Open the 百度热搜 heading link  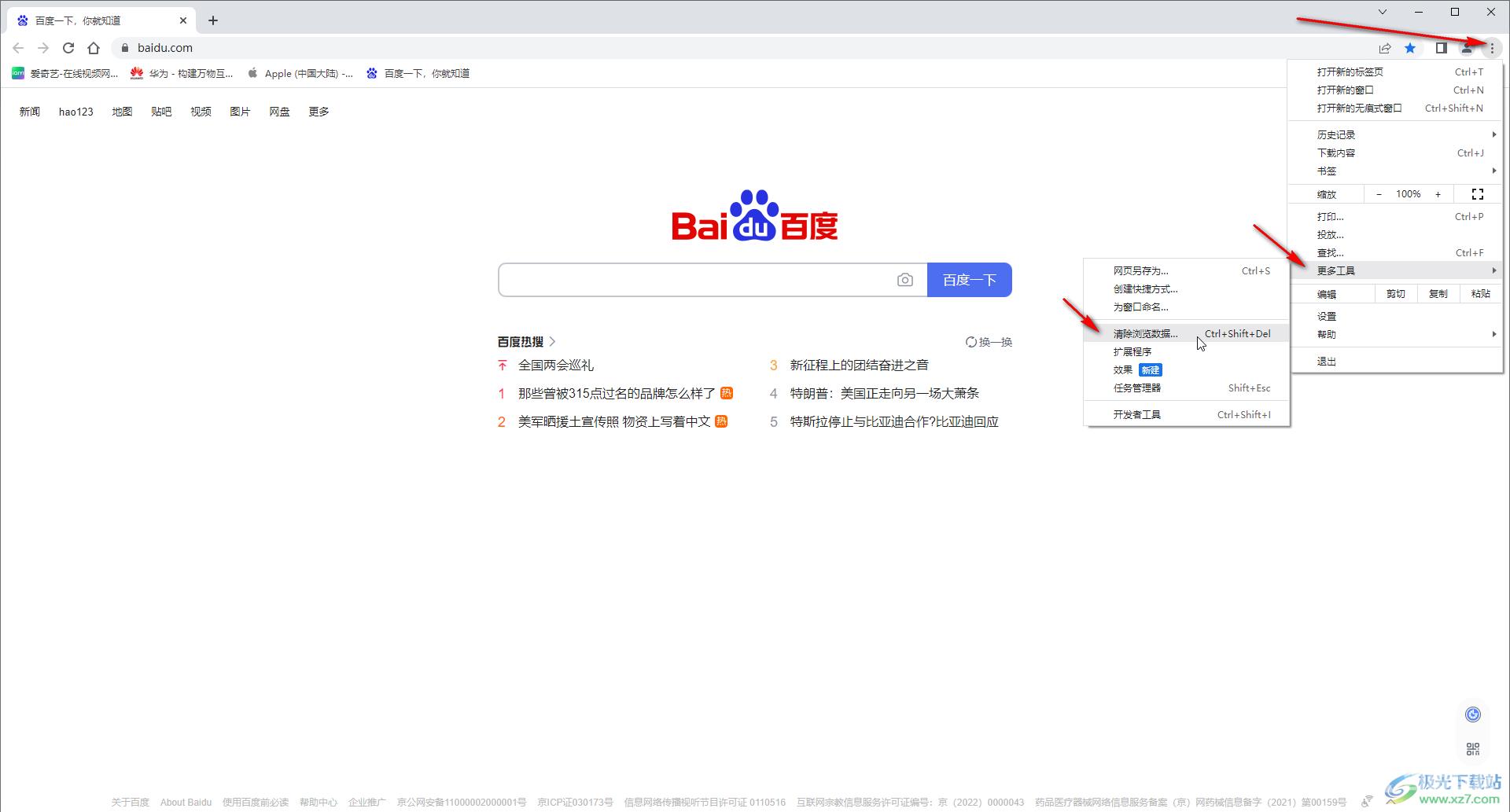[526, 341]
